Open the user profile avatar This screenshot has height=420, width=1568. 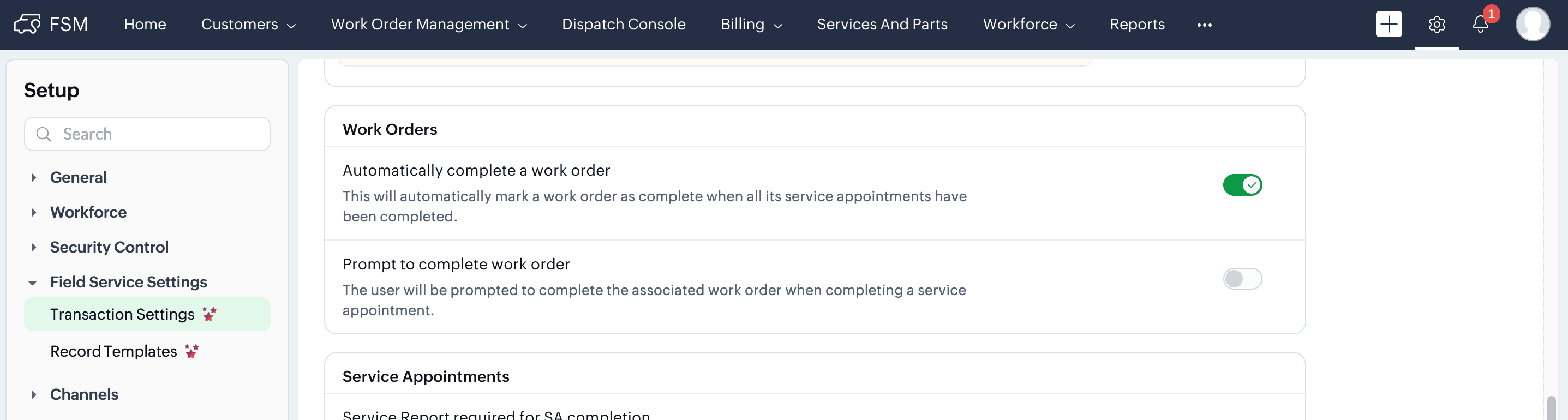point(1532,25)
